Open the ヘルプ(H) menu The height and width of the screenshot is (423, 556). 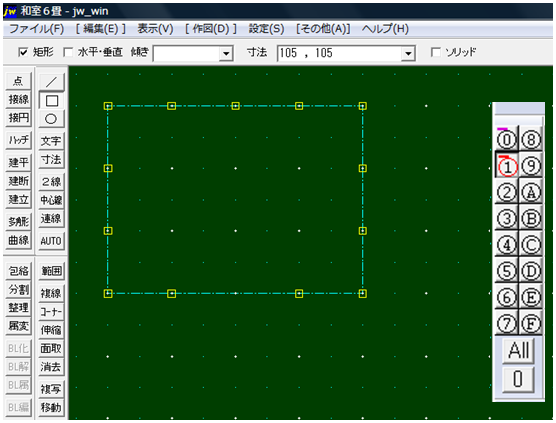tap(385, 29)
